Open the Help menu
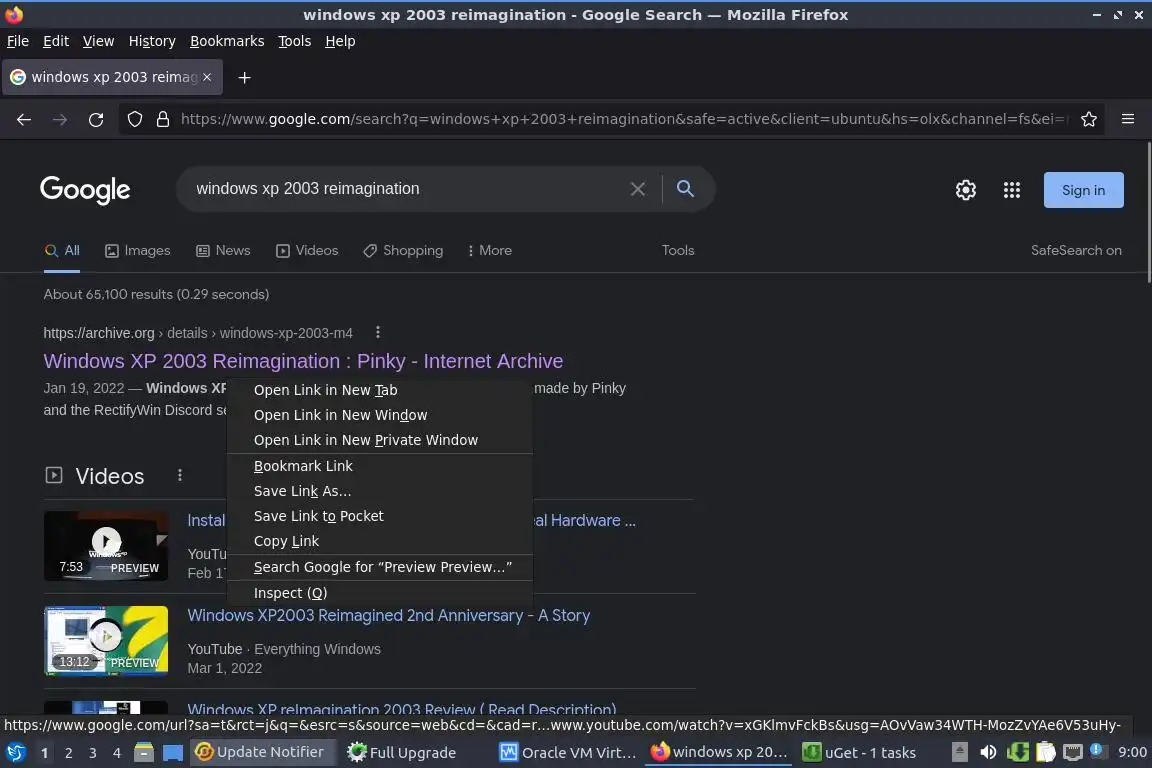Screen dimensions: 1152x768 340,41
